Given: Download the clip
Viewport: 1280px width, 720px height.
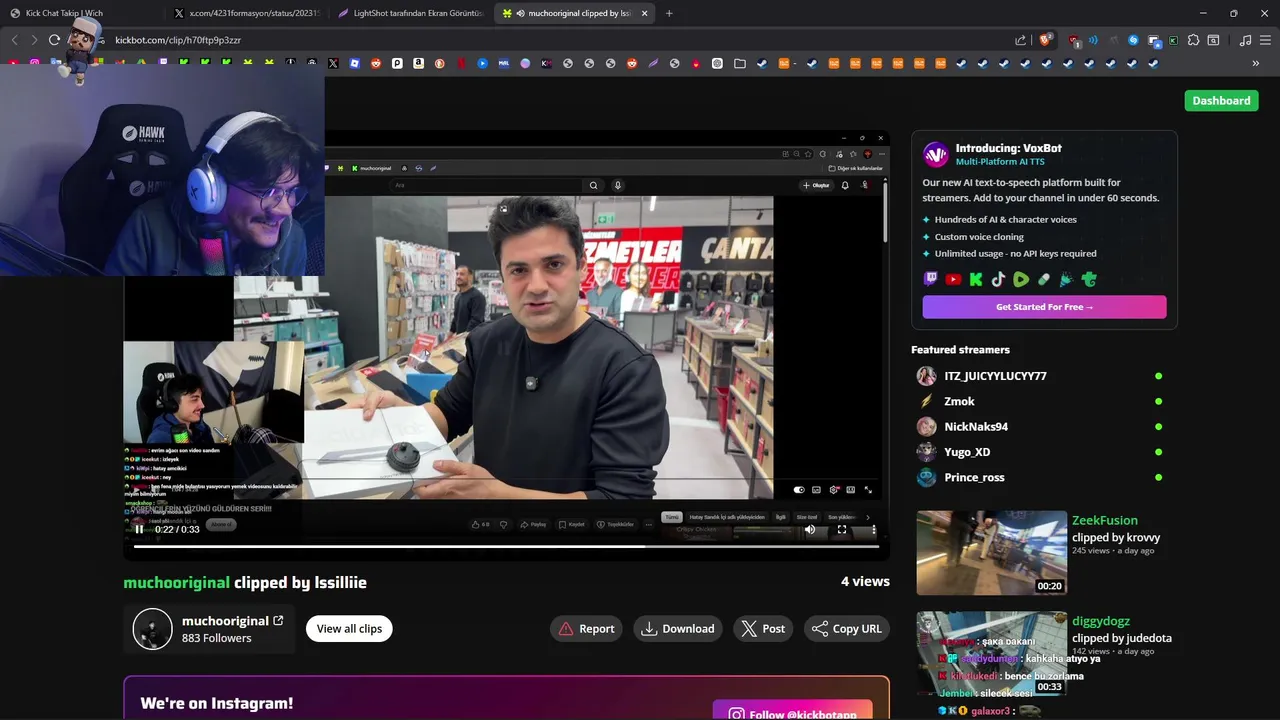Looking at the screenshot, I should pos(678,629).
